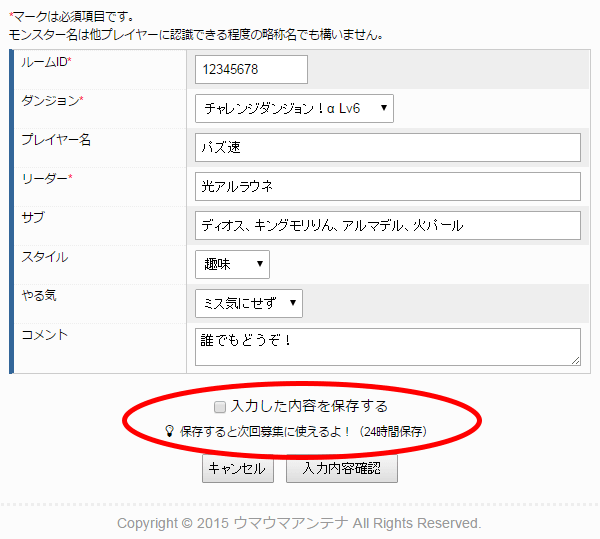Click the player name field パズ速
Viewport: 600px width, 539px height.
[388, 147]
